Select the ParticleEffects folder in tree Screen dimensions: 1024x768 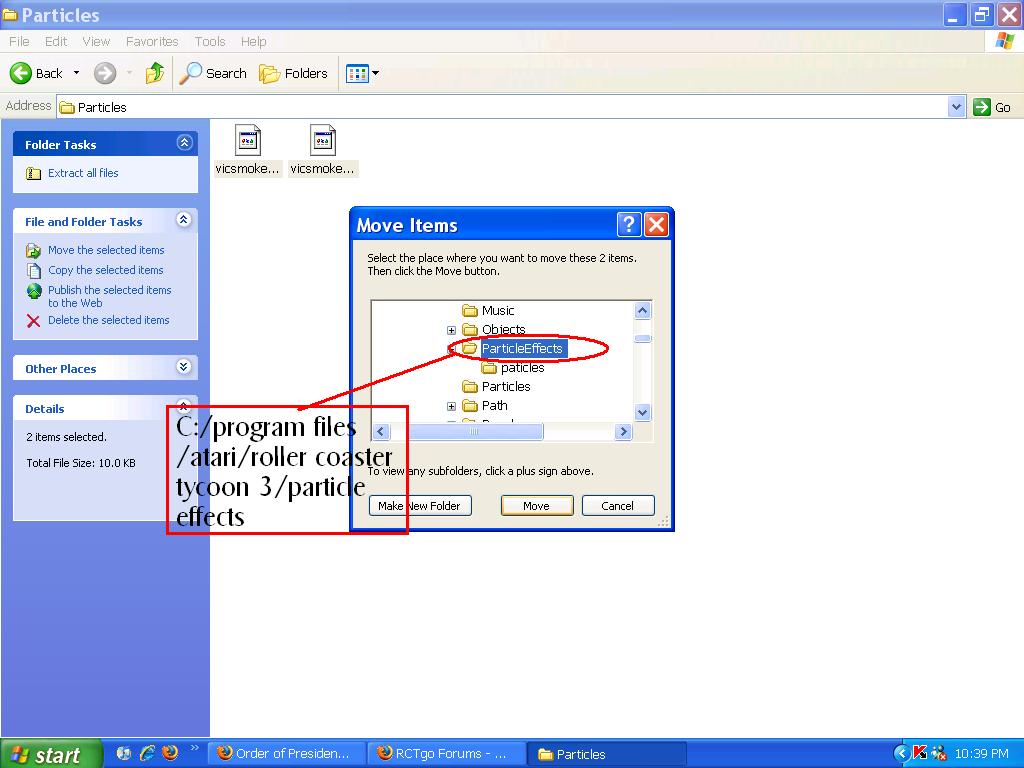click(x=522, y=349)
